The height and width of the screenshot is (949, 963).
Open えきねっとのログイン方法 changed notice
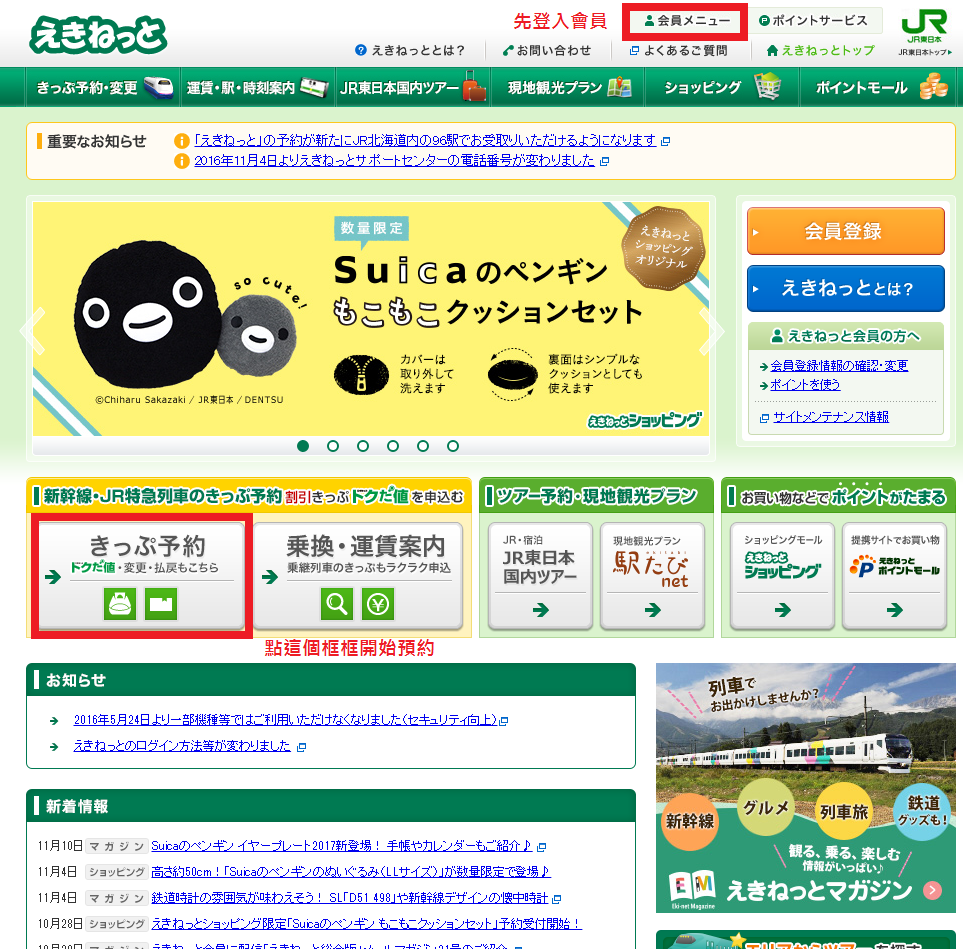(x=182, y=746)
